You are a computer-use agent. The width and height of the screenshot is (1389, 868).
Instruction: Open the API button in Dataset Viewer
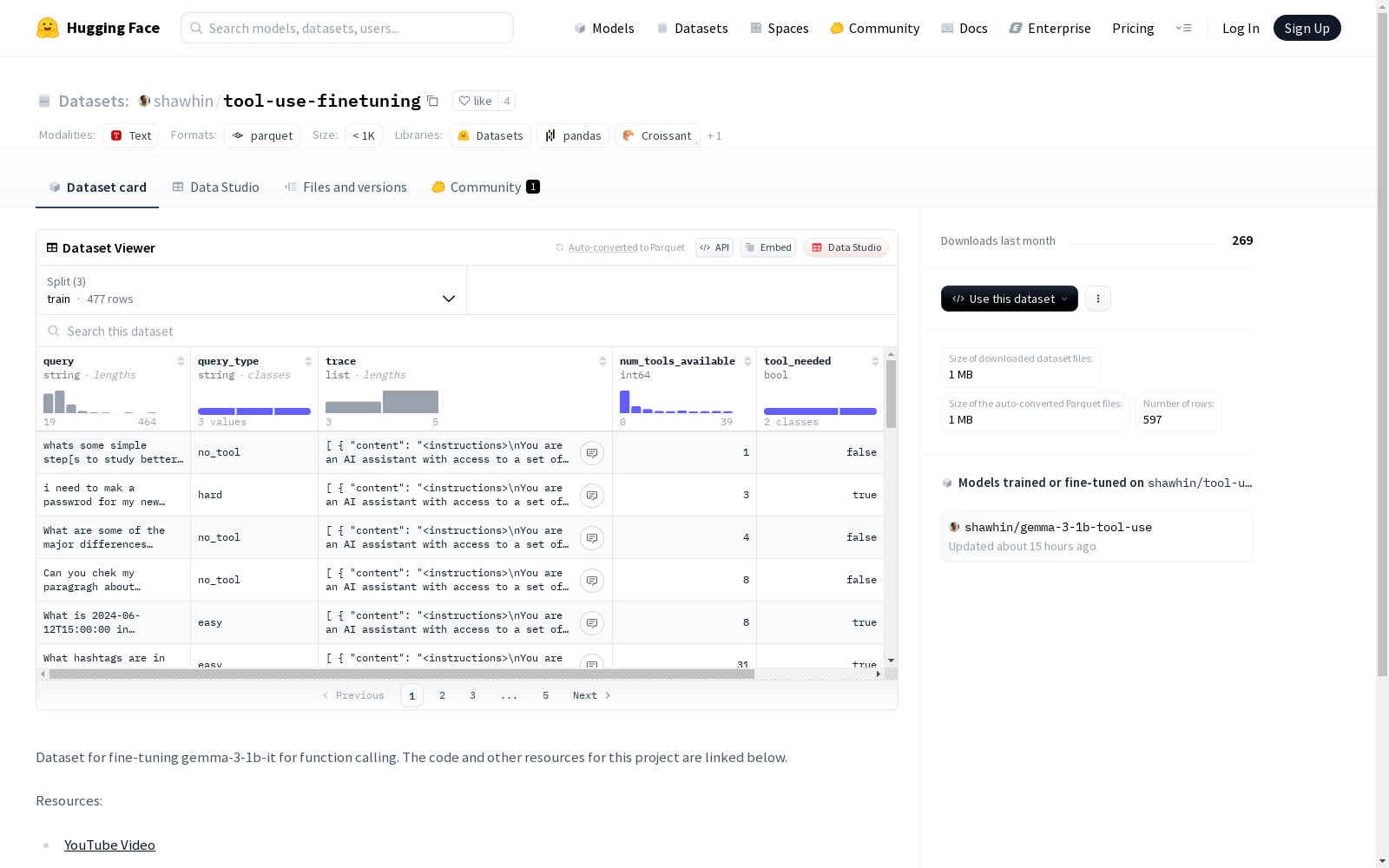[714, 247]
